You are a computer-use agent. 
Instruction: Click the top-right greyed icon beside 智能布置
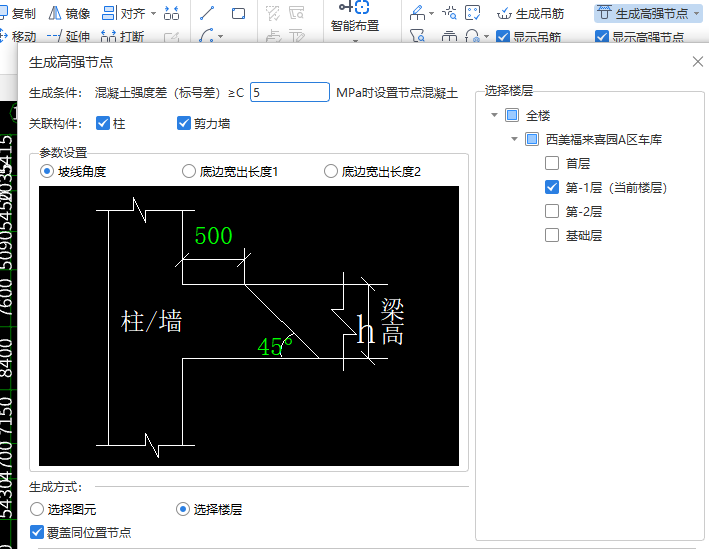(297, 13)
